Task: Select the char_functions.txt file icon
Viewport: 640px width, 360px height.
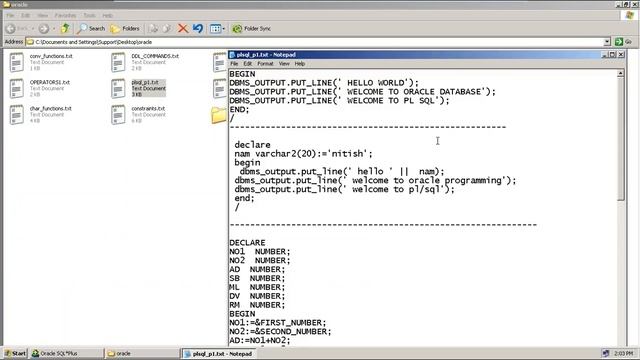Action: click(x=16, y=115)
